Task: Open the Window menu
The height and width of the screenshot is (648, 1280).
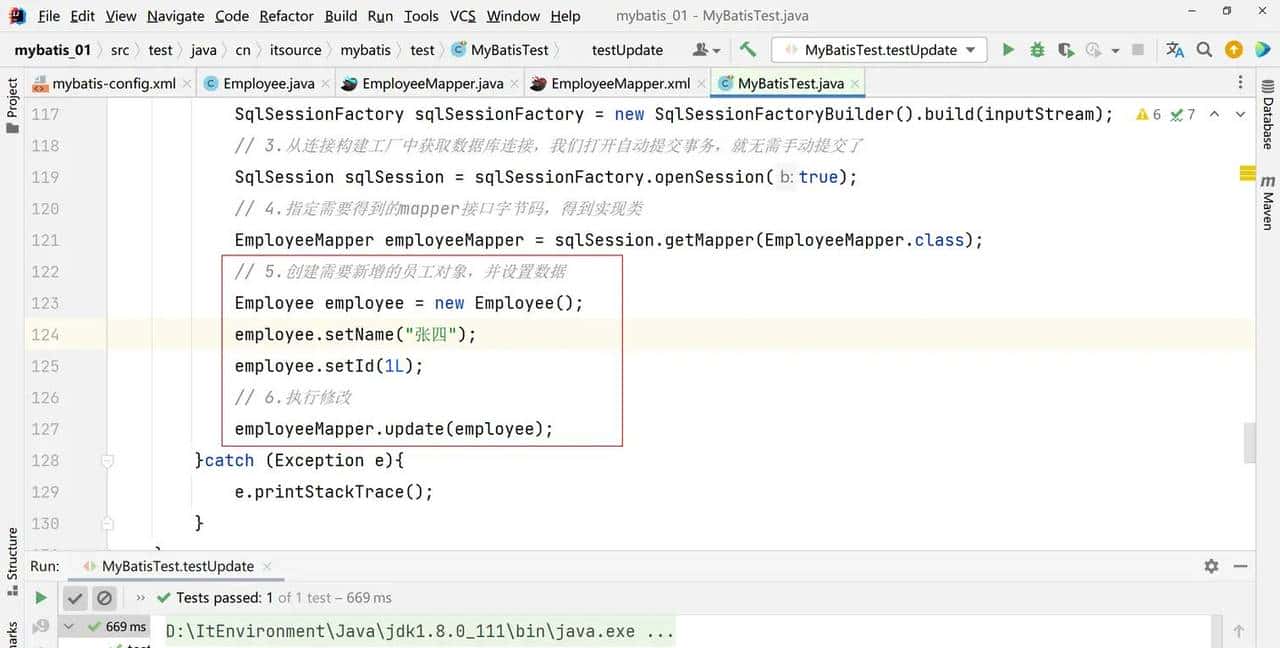Action: (513, 16)
